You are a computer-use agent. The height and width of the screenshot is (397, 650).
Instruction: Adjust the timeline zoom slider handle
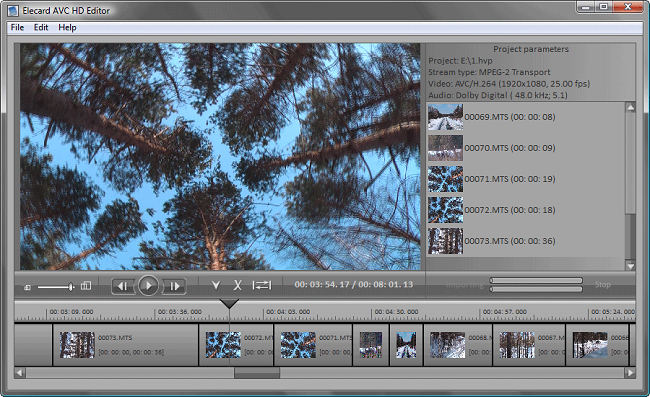tap(71, 286)
